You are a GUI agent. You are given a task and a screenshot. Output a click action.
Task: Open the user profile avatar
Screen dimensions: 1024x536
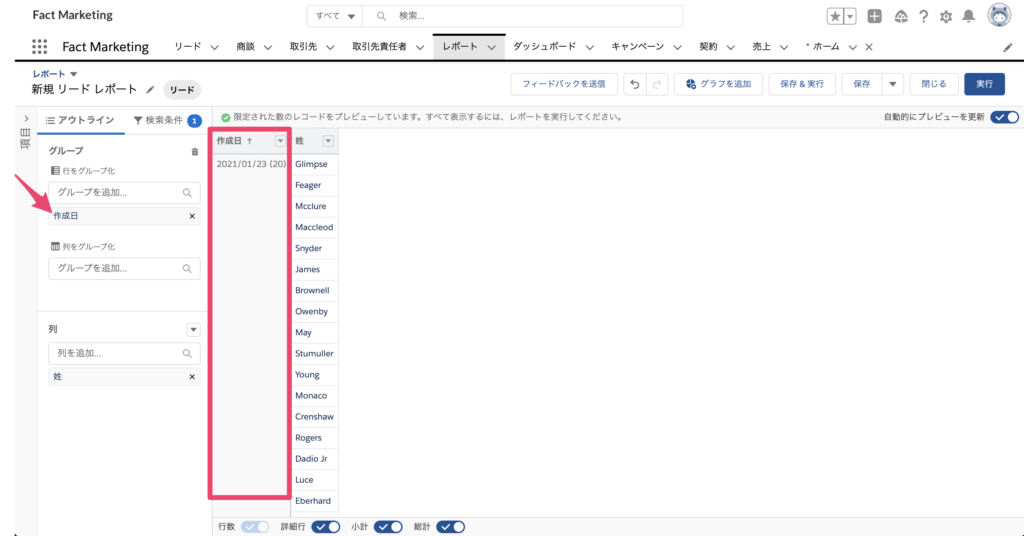coord(999,15)
